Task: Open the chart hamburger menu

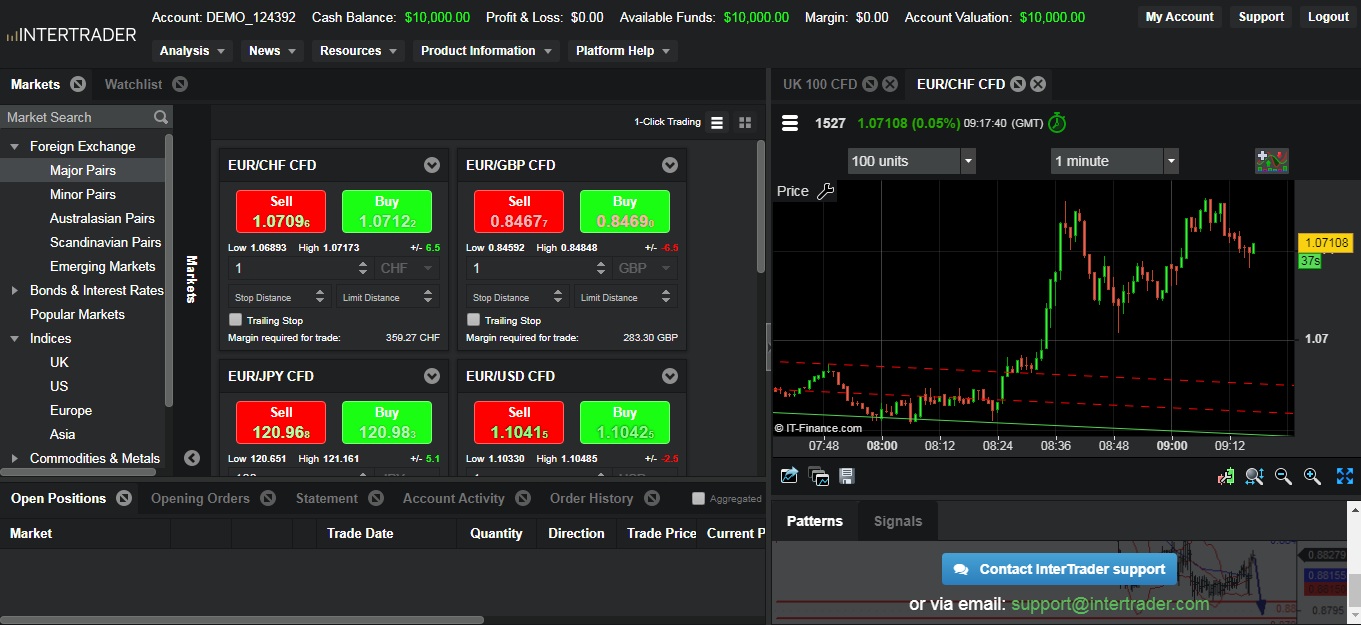Action: click(790, 123)
